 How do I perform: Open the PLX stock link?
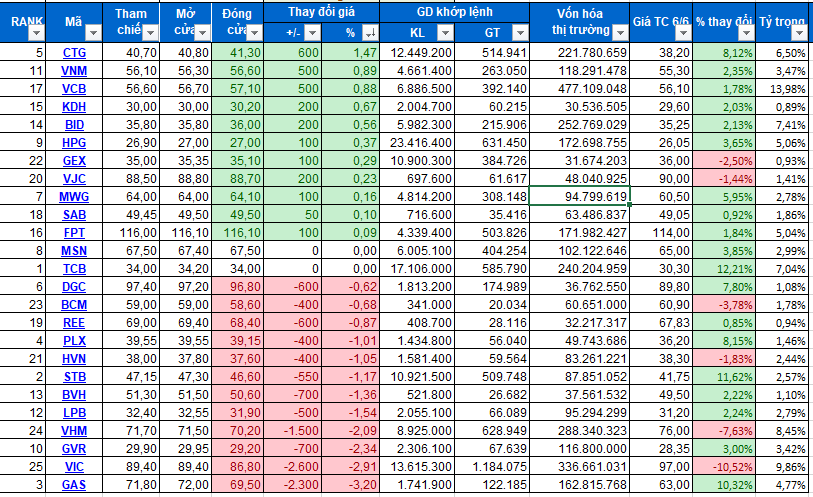click(74, 340)
